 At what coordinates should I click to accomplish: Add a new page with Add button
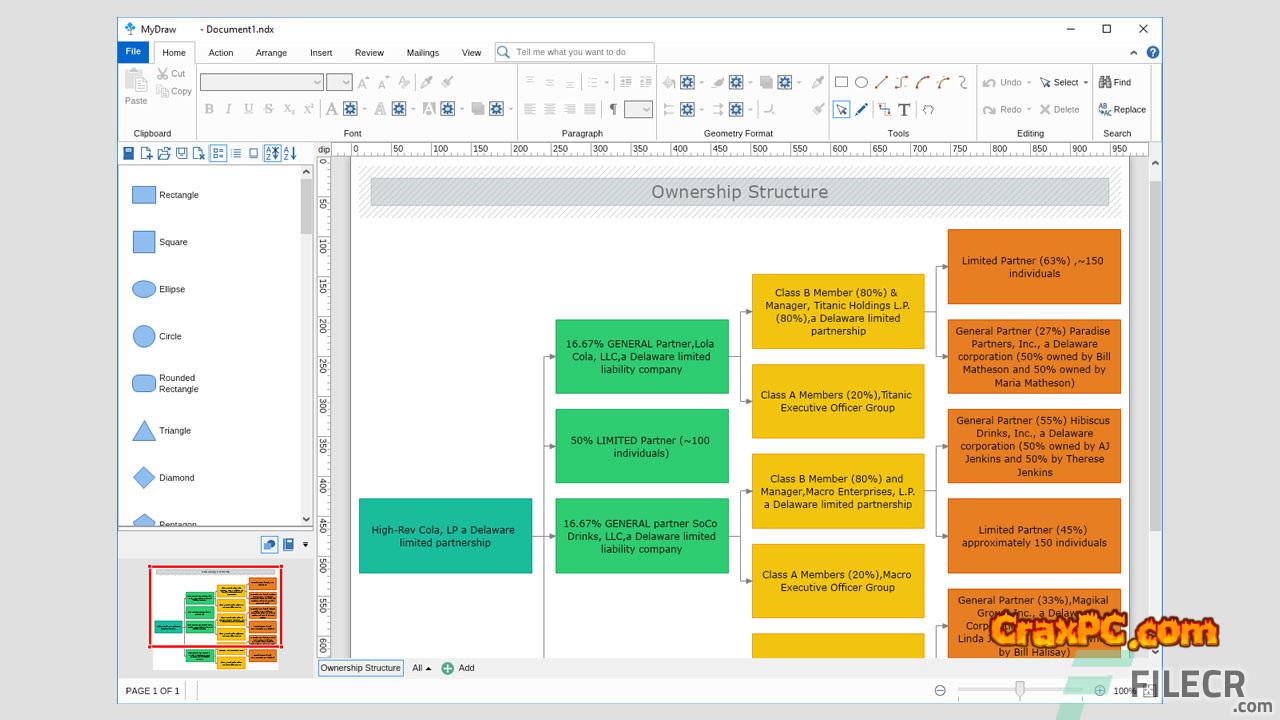coord(458,668)
